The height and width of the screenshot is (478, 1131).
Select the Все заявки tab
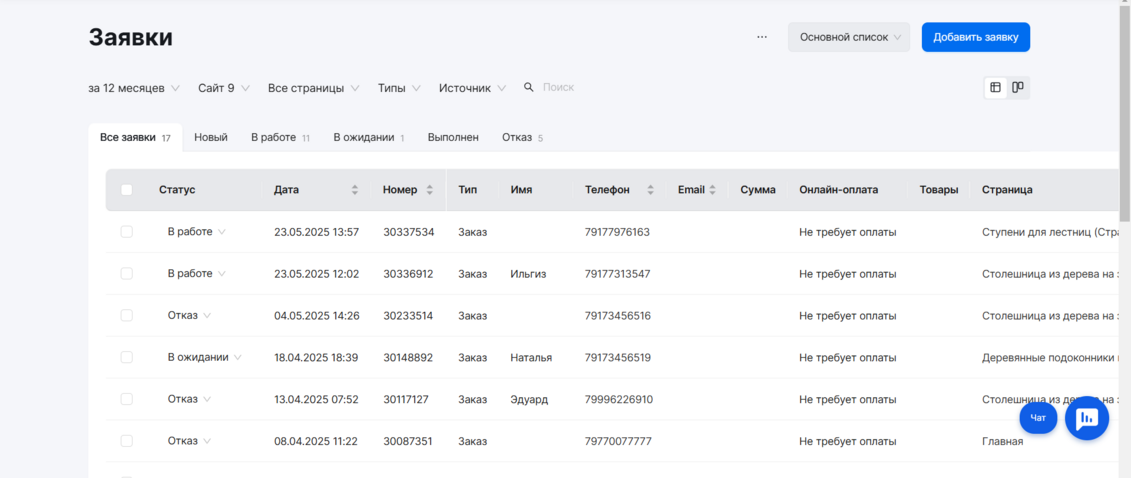(x=135, y=138)
